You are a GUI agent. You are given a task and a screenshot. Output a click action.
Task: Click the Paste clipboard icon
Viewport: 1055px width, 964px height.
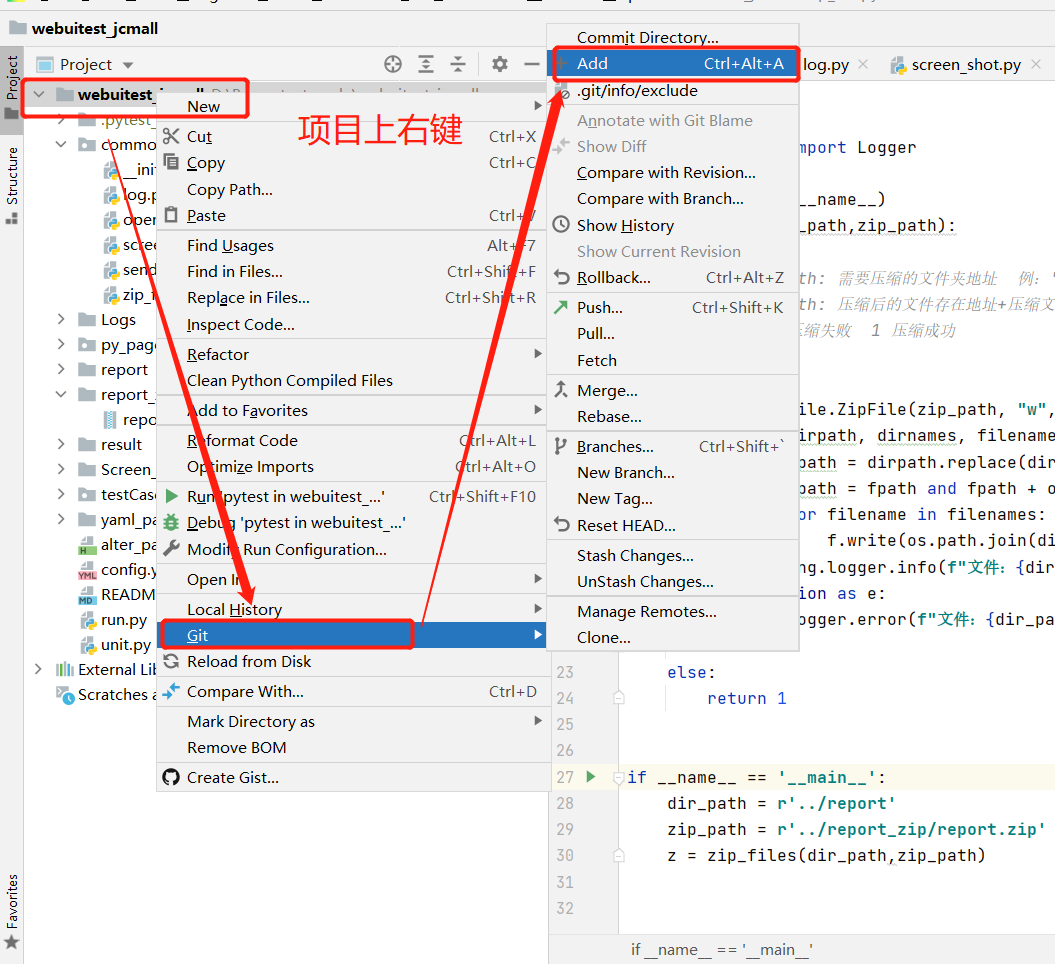172,215
